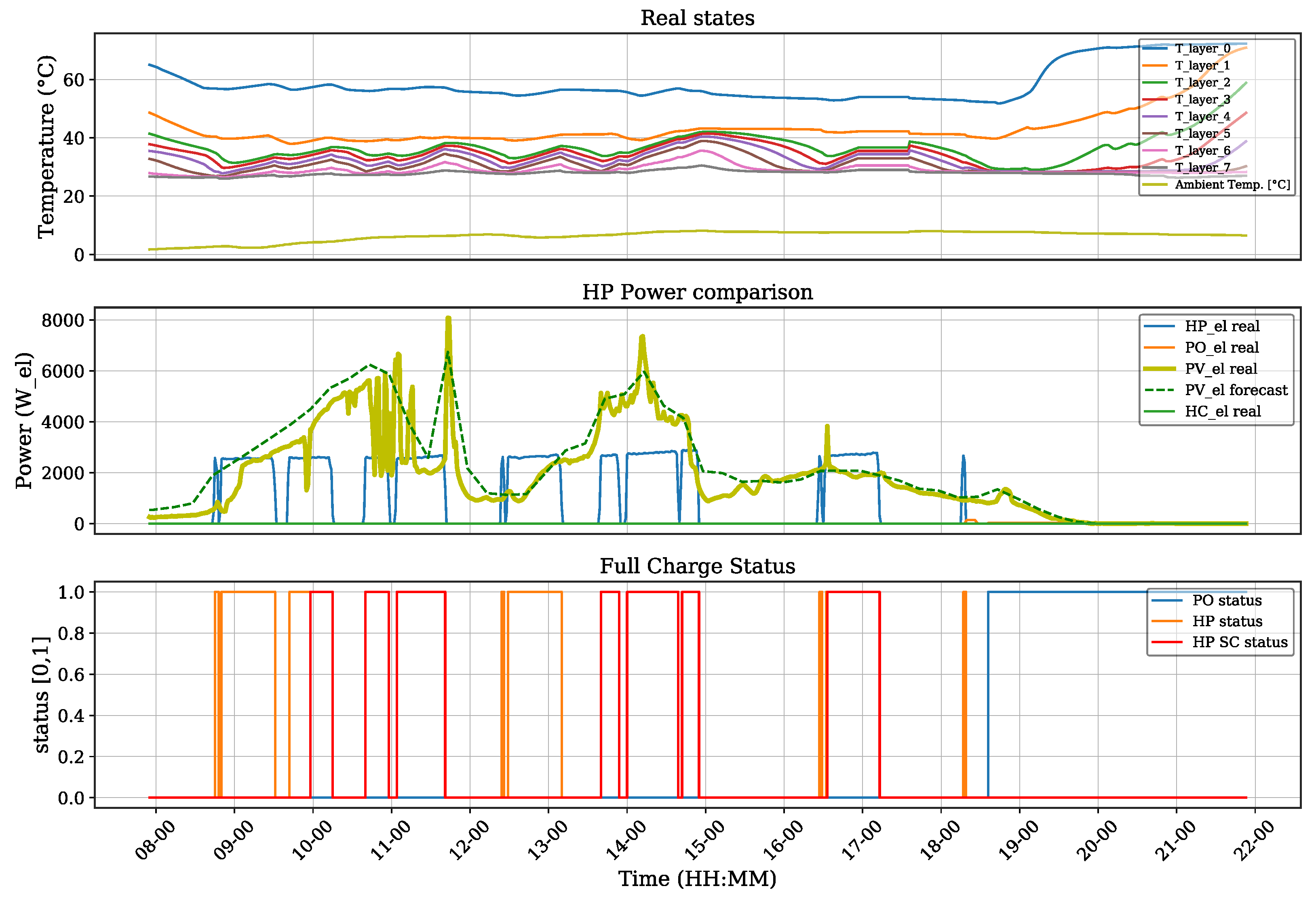Viewport: 1316px width, 901px height.
Task: Click the Real states plot title
Action: click(x=697, y=18)
